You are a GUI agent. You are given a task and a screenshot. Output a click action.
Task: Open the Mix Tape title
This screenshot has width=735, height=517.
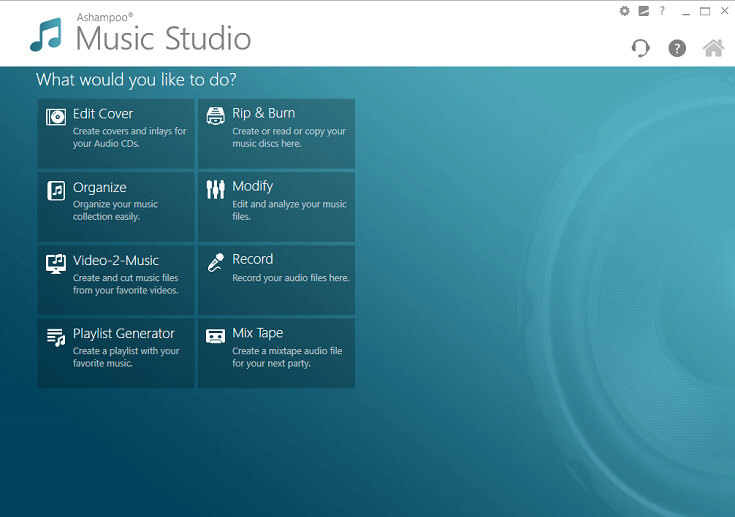(x=258, y=333)
